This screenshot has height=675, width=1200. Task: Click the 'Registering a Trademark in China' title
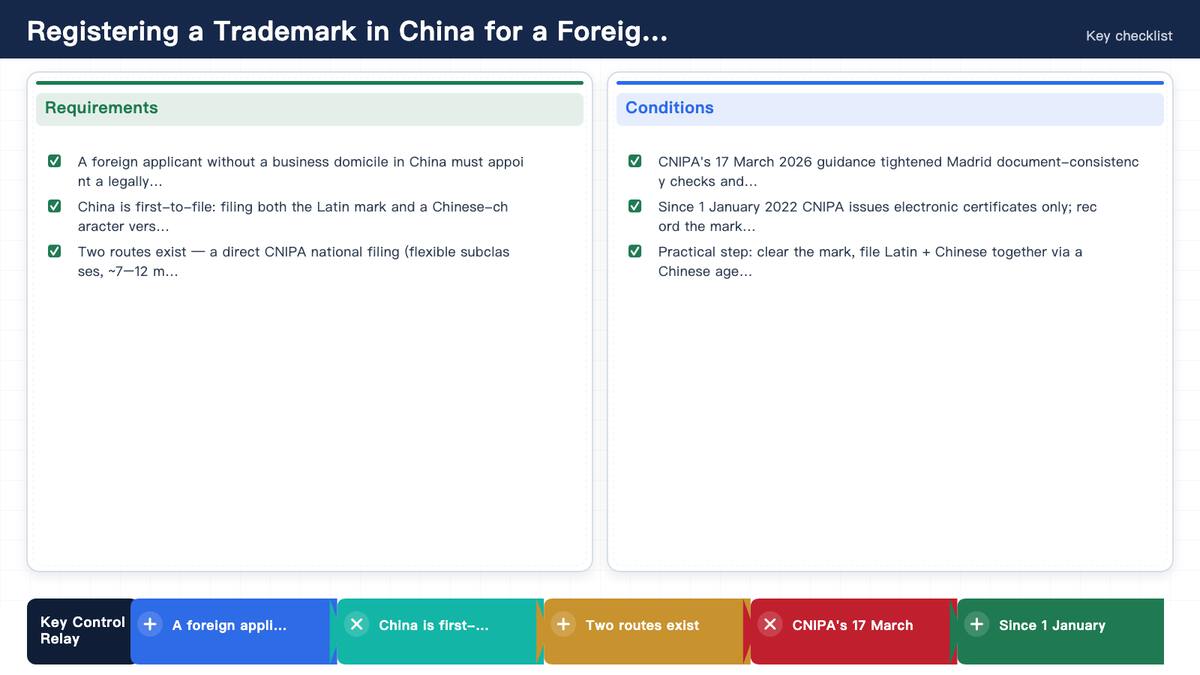coord(347,31)
